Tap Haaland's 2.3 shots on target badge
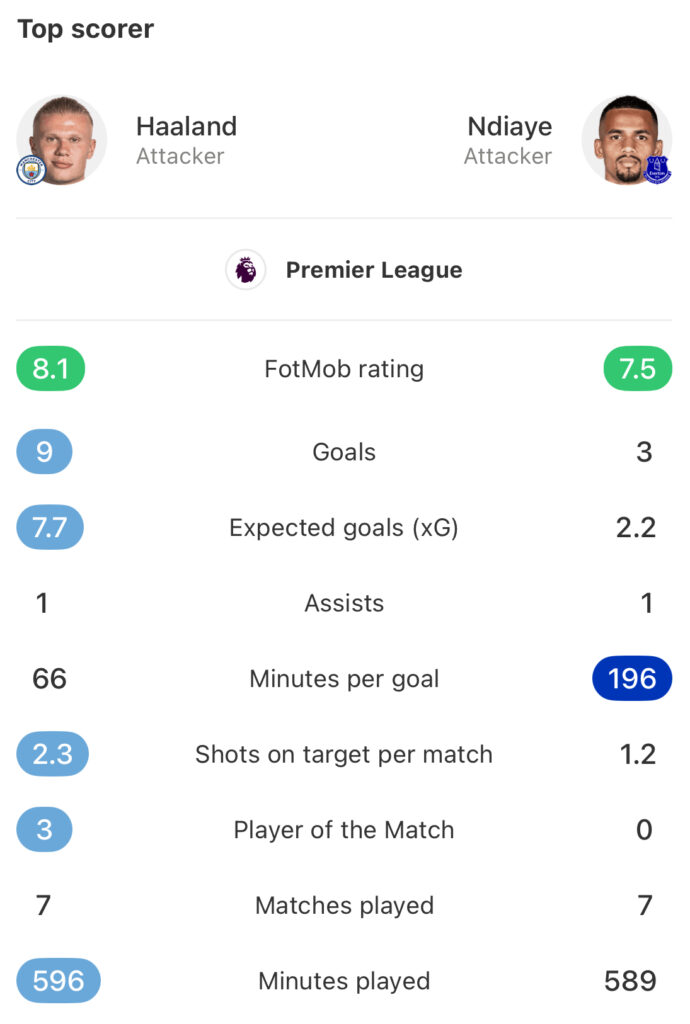 click(x=52, y=754)
